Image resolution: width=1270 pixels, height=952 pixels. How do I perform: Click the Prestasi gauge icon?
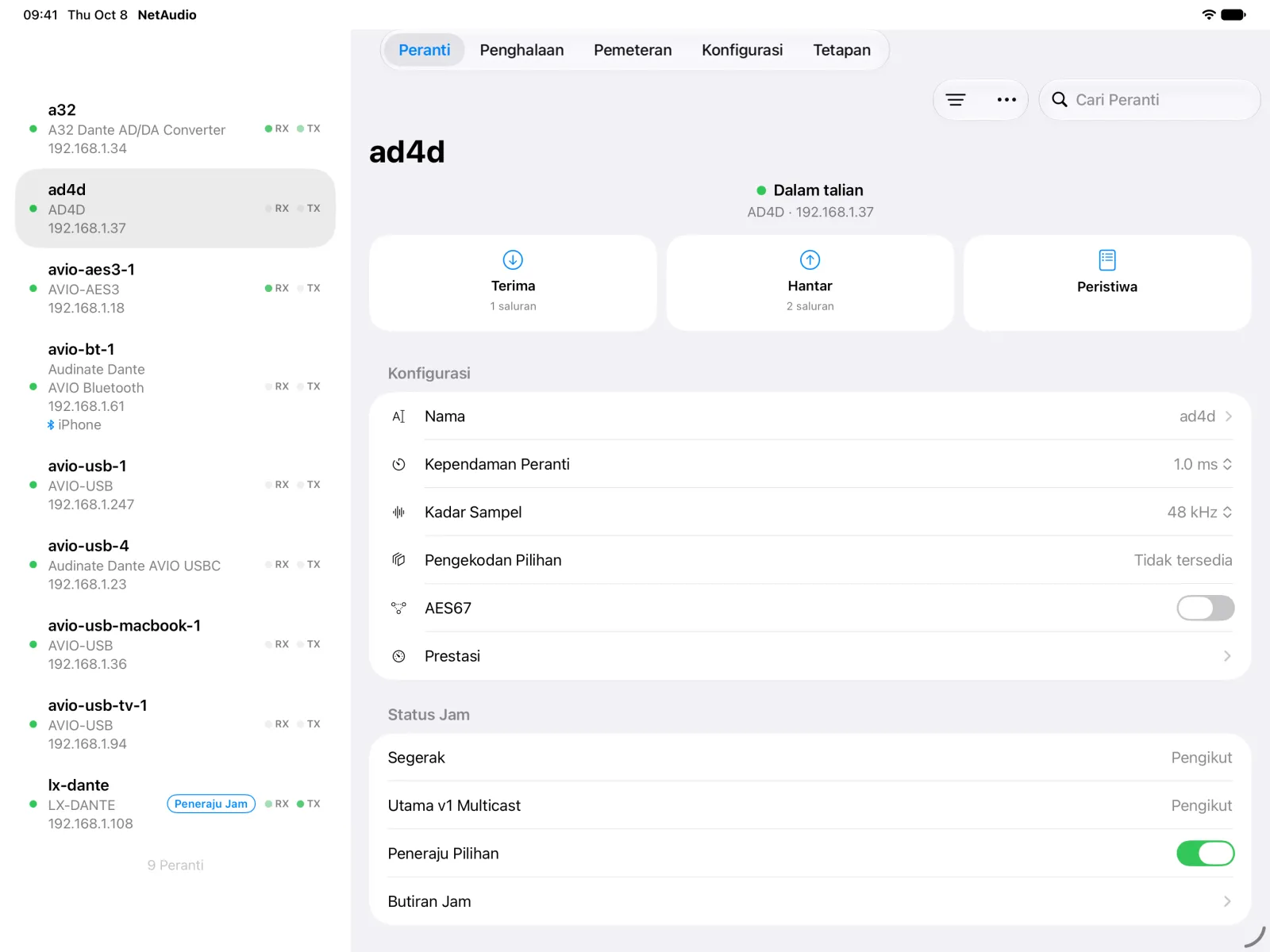click(398, 656)
